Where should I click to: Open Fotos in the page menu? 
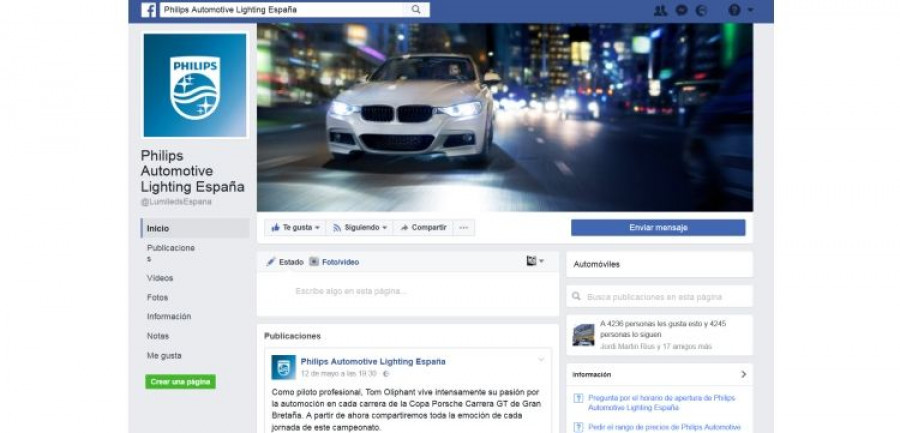157,297
